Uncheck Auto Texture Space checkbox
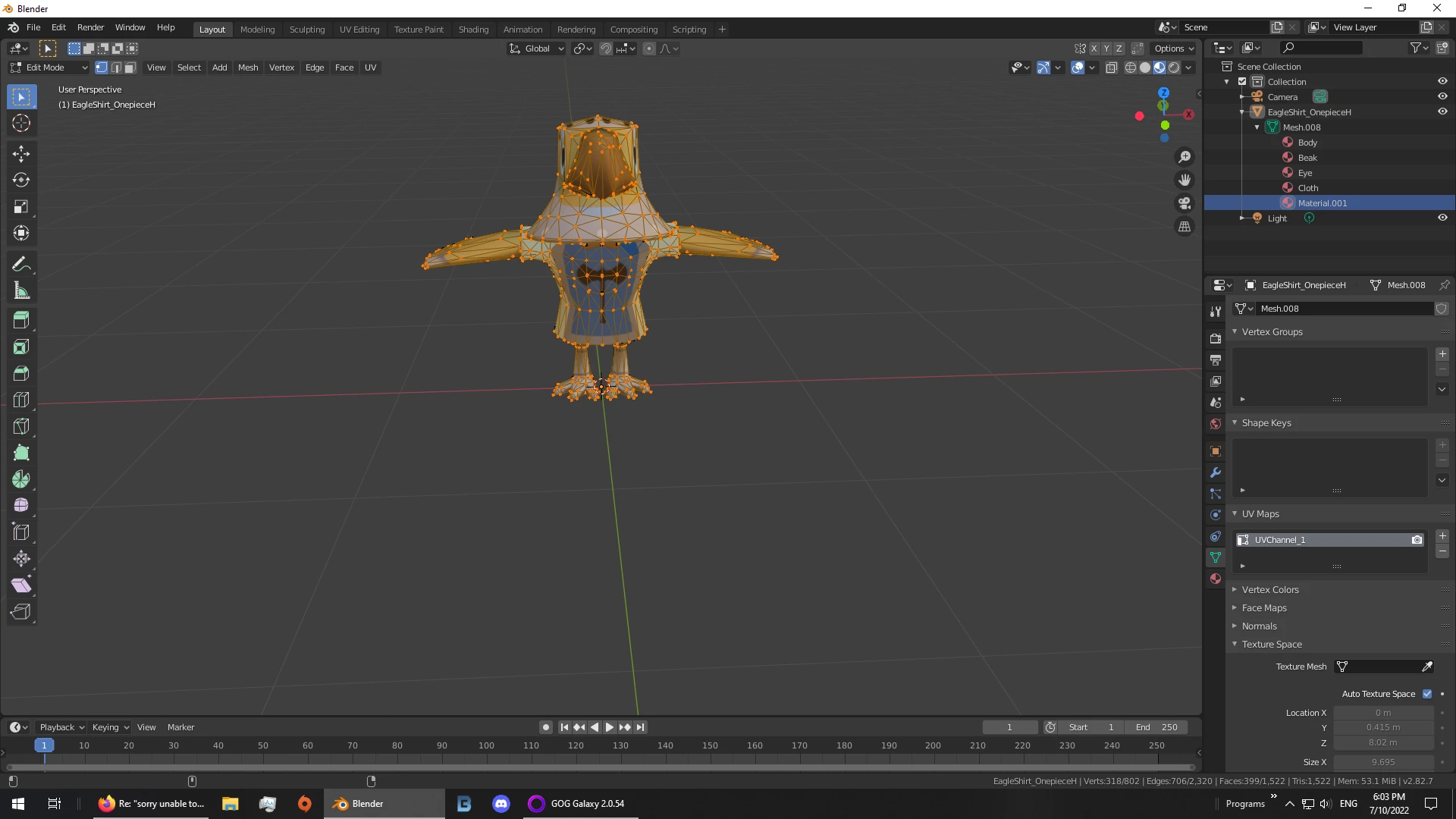 pos(1427,694)
